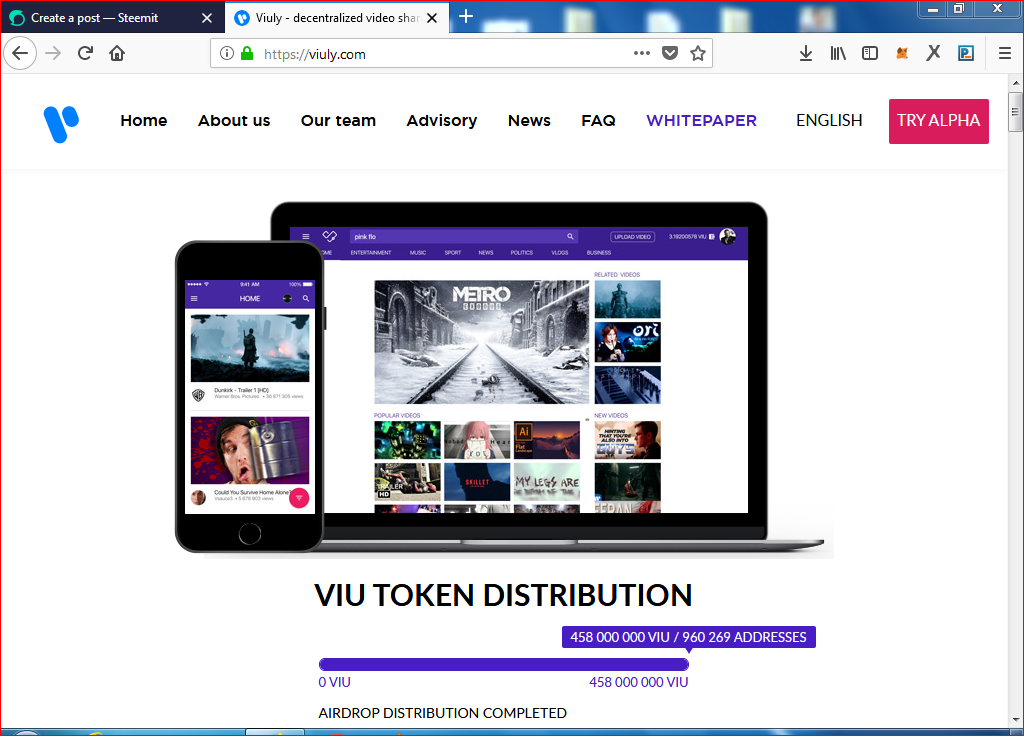Click the Viuly blue logo
This screenshot has width=1024, height=736.
click(x=61, y=124)
